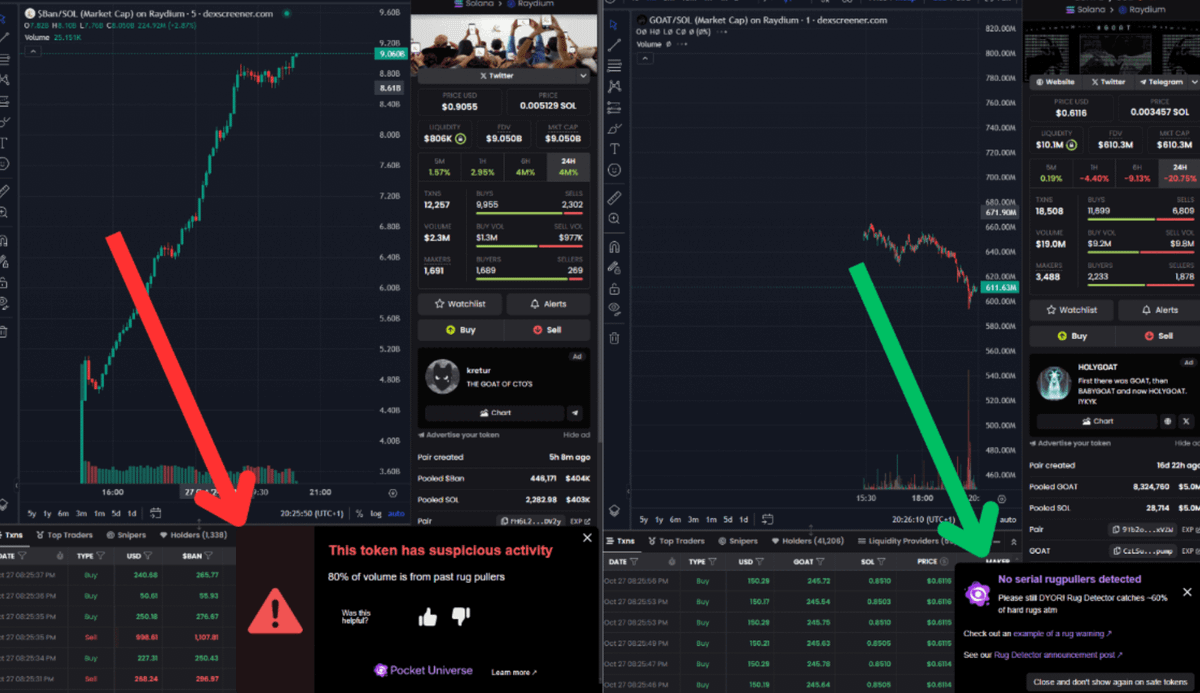Set GOAT chart range to 5d
The image size is (1200, 693).
(x=726, y=519)
